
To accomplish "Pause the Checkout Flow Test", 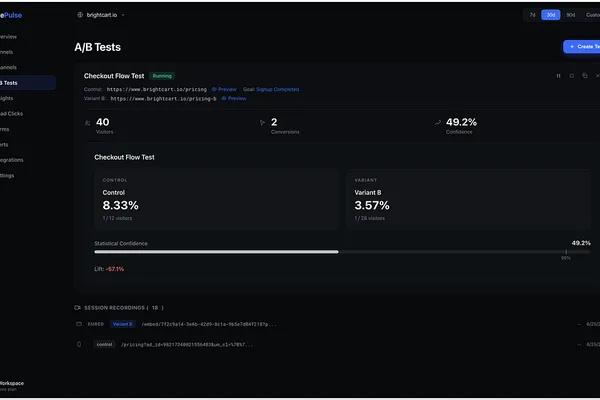I will [x=558, y=76].
